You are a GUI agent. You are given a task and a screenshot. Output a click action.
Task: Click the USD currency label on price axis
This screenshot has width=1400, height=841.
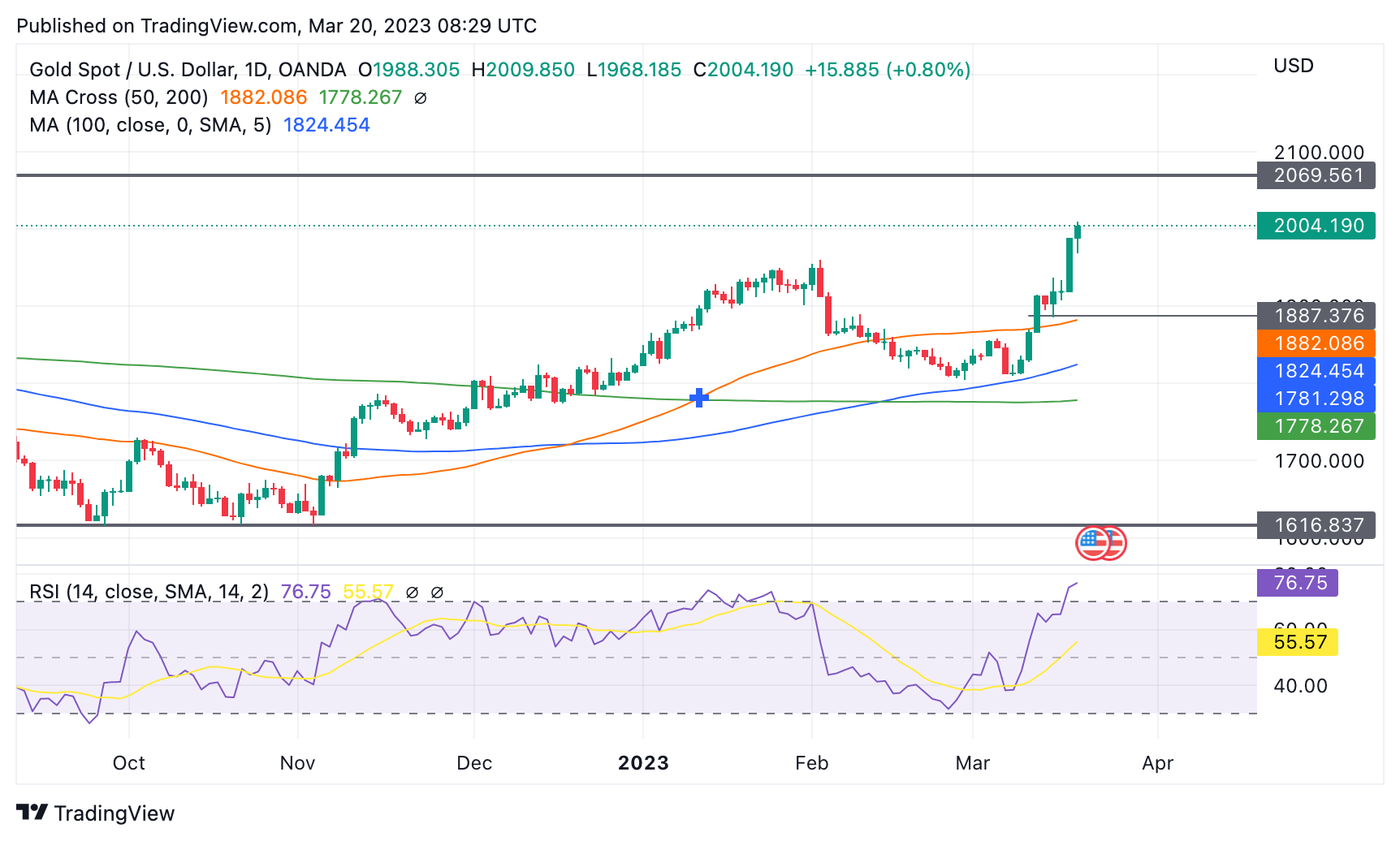(x=1293, y=66)
